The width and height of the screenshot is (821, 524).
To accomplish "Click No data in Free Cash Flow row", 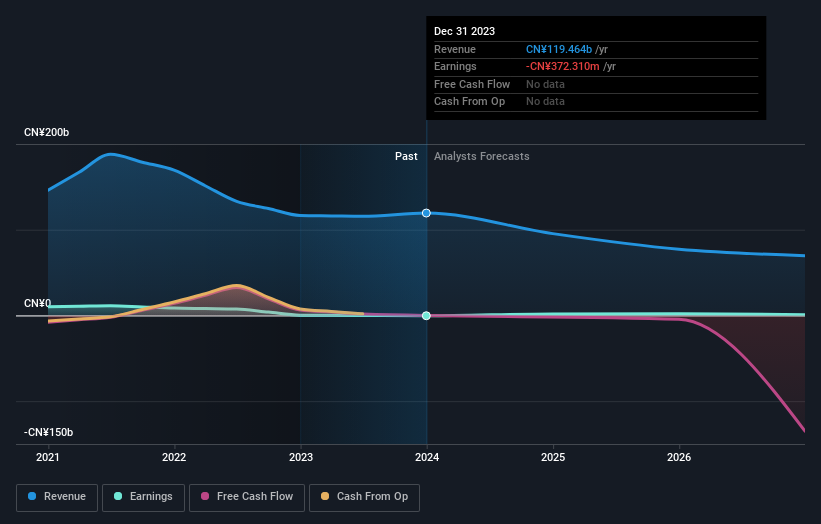I will click(x=545, y=84).
